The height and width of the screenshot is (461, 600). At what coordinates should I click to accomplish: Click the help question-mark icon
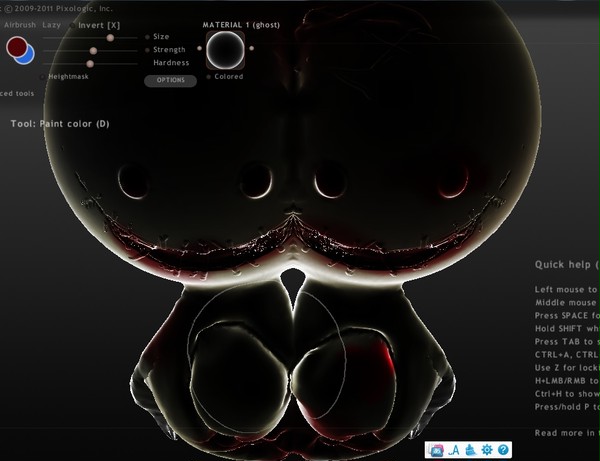[x=503, y=450]
